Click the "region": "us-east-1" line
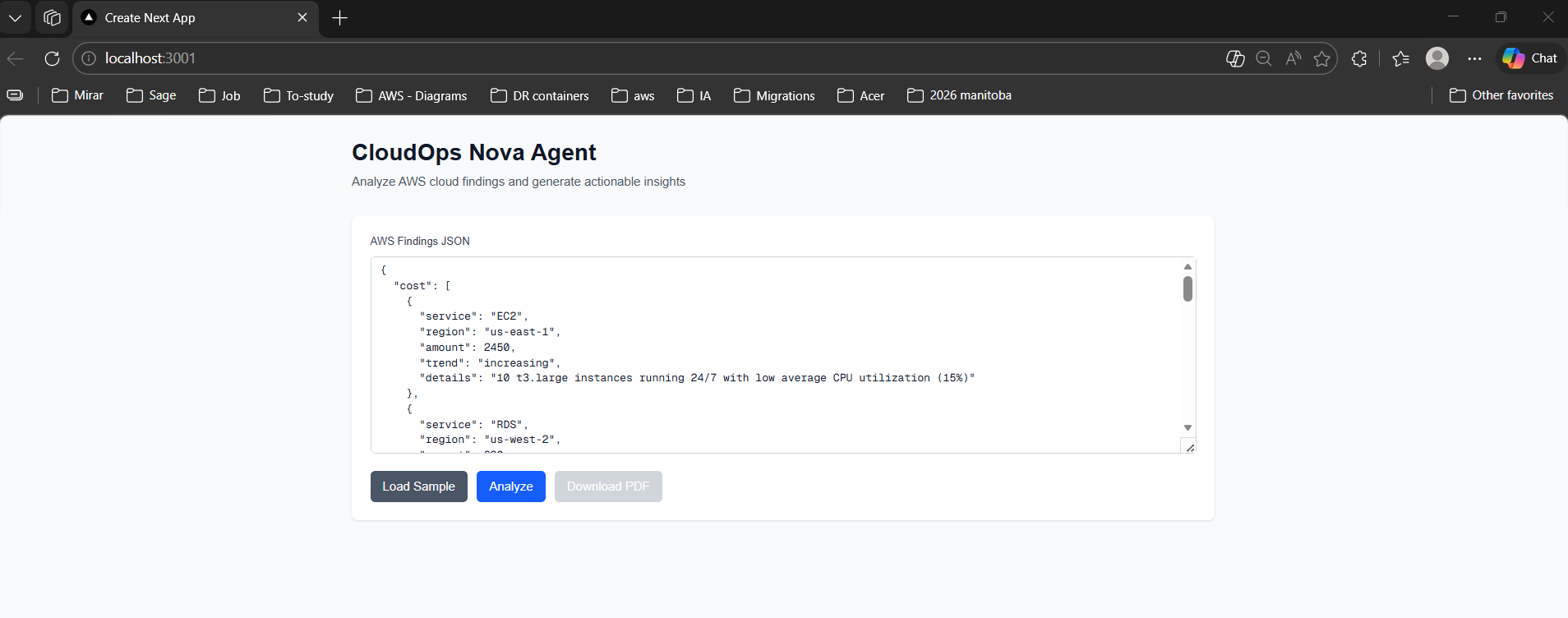This screenshot has height=618, width=1568. pos(490,332)
